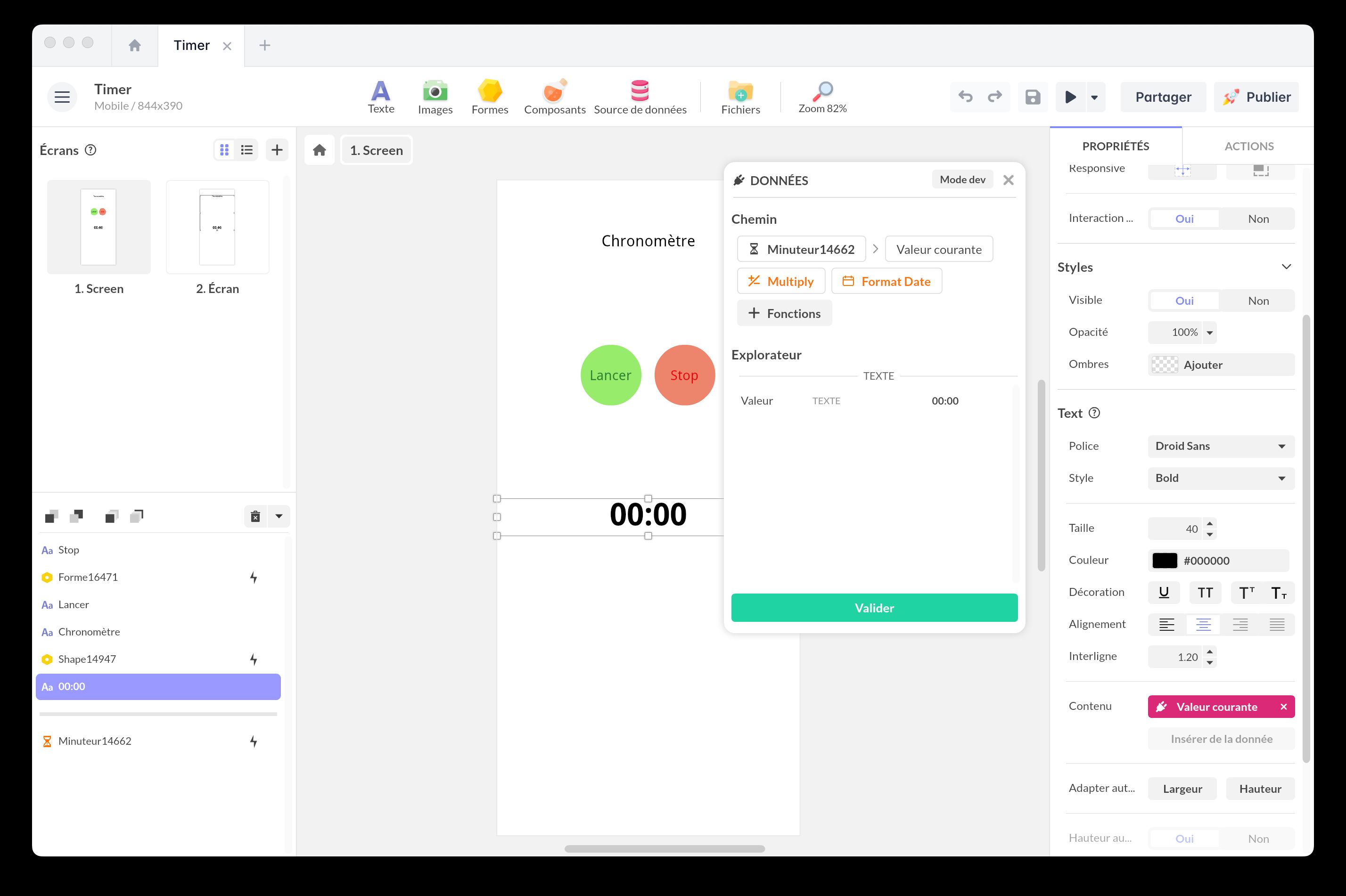The height and width of the screenshot is (896, 1346).
Task: Disable Interaction by selecting Non
Action: pos(1257,218)
